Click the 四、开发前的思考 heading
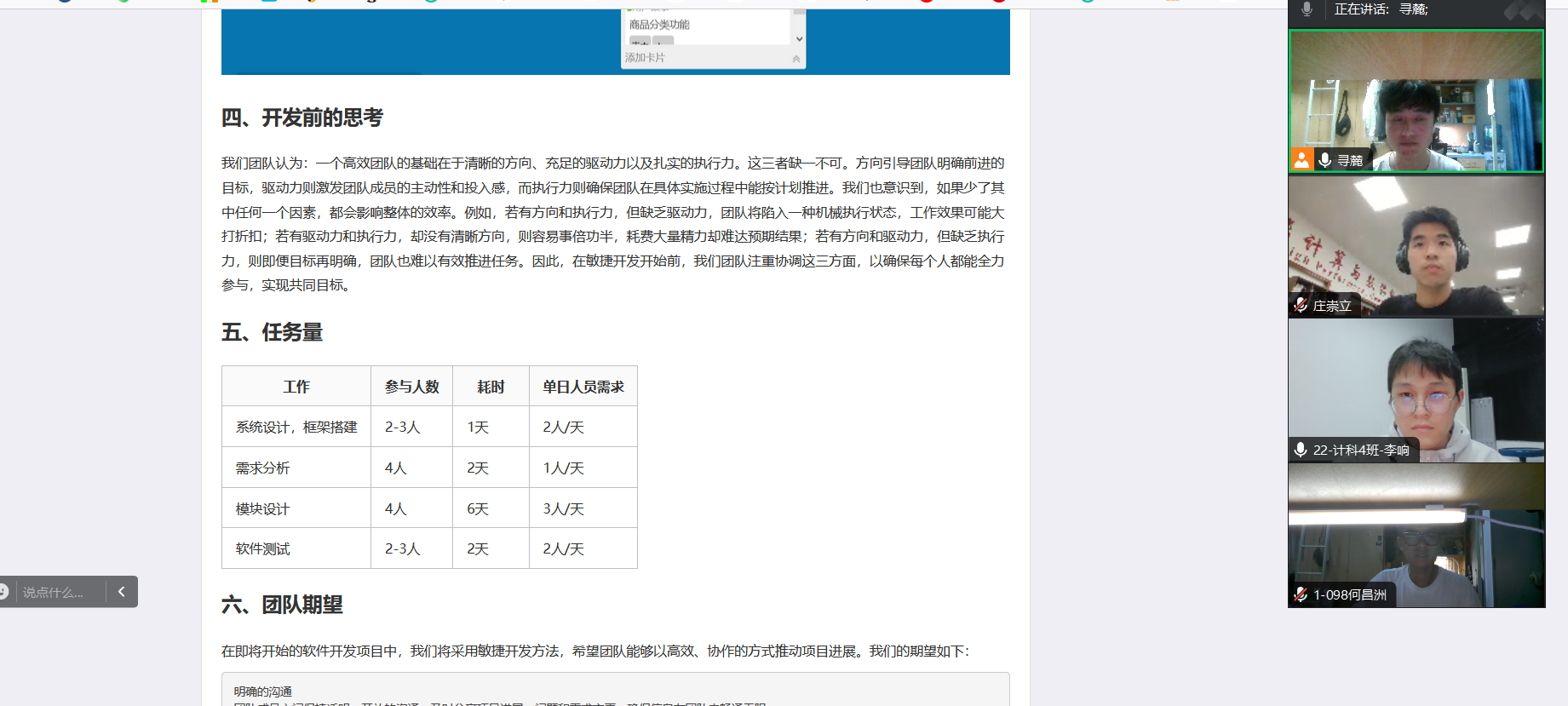Image resolution: width=1568 pixels, height=706 pixels. (302, 118)
